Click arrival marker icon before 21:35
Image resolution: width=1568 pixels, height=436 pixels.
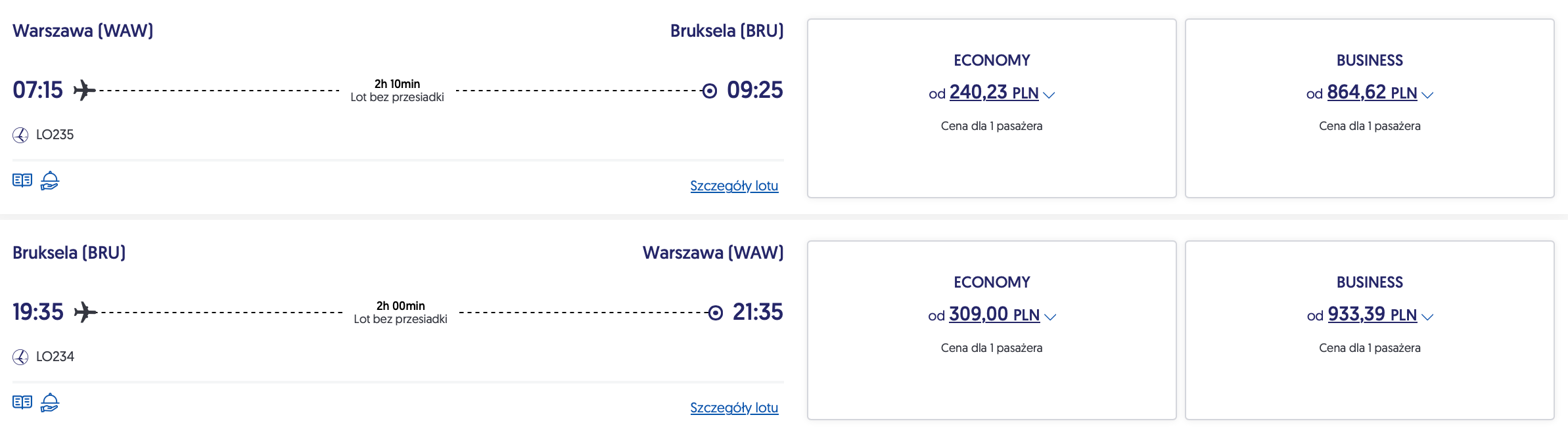tap(715, 313)
